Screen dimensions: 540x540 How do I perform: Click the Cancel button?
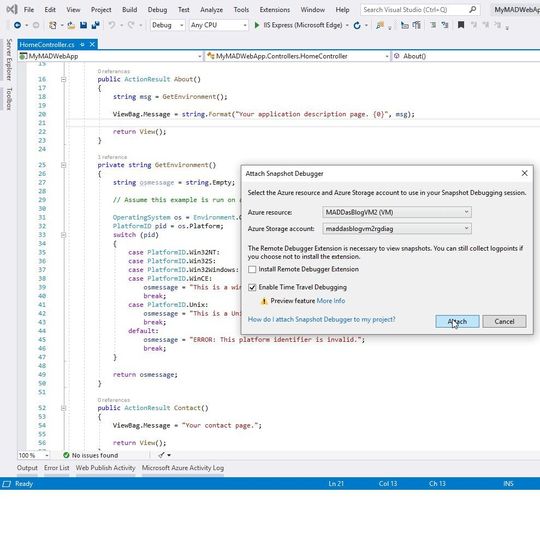click(x=504, y=322)
